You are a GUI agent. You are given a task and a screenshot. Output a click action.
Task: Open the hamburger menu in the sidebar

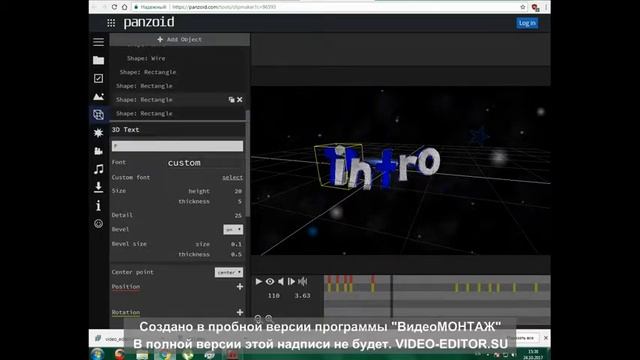(x=98, y=42)
